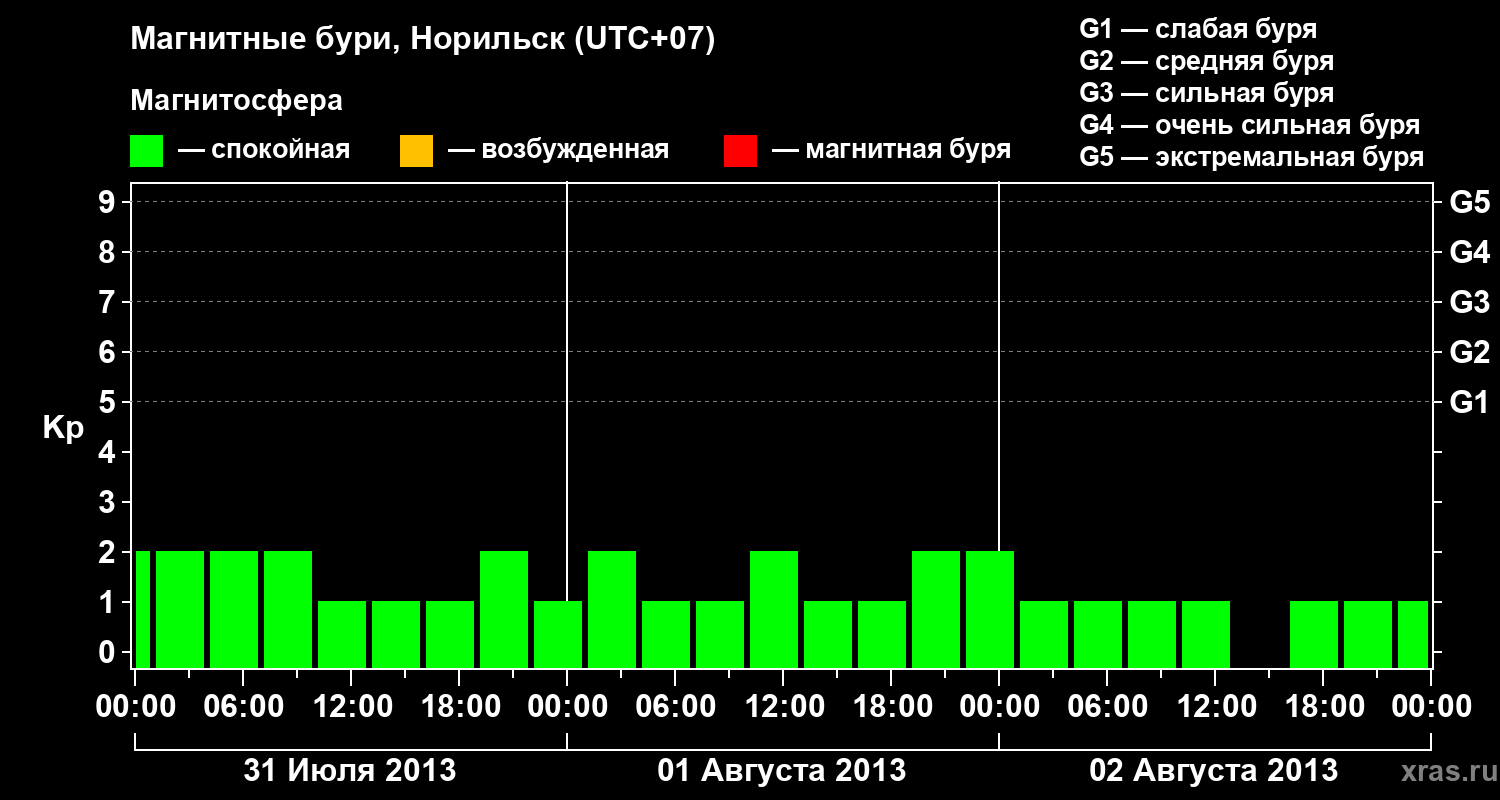Click '12:00' time label above 31 Июля 2013

pos(351,707)
